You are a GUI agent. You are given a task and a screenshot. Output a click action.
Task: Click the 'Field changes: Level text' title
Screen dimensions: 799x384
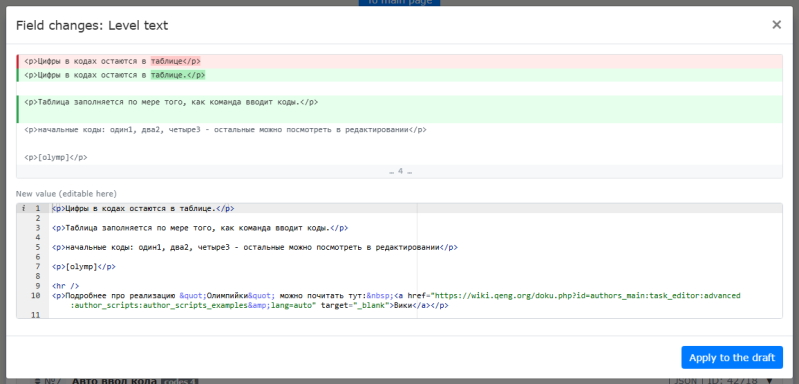tap(92, 25)
